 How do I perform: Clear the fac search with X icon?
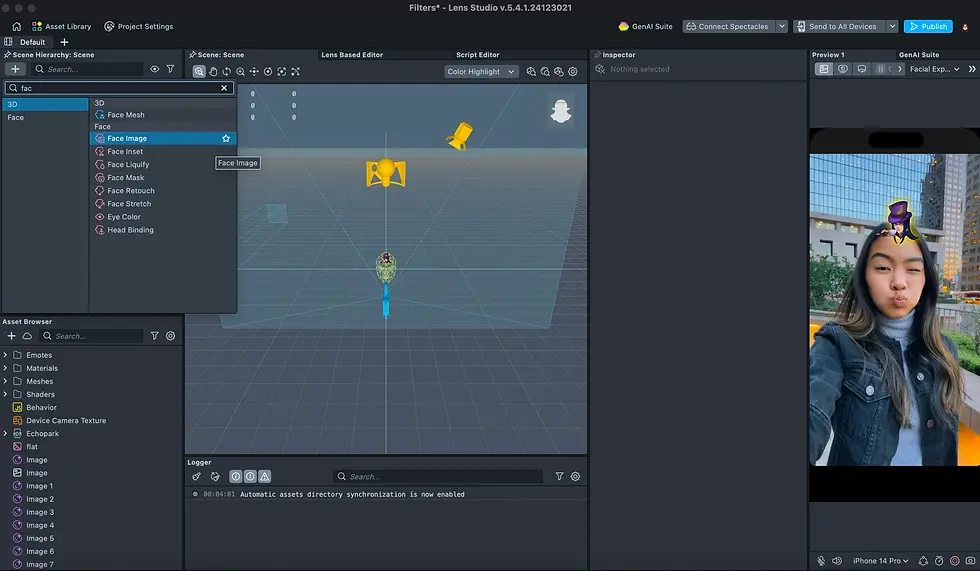tap(224, 88)
